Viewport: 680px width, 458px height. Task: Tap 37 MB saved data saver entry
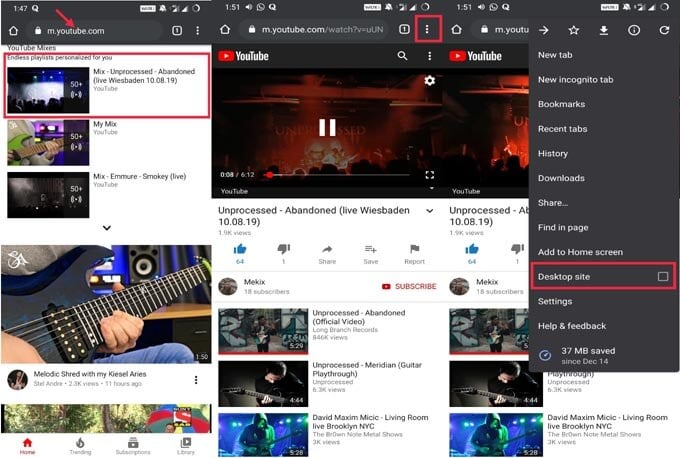click(x=604, y=356)
